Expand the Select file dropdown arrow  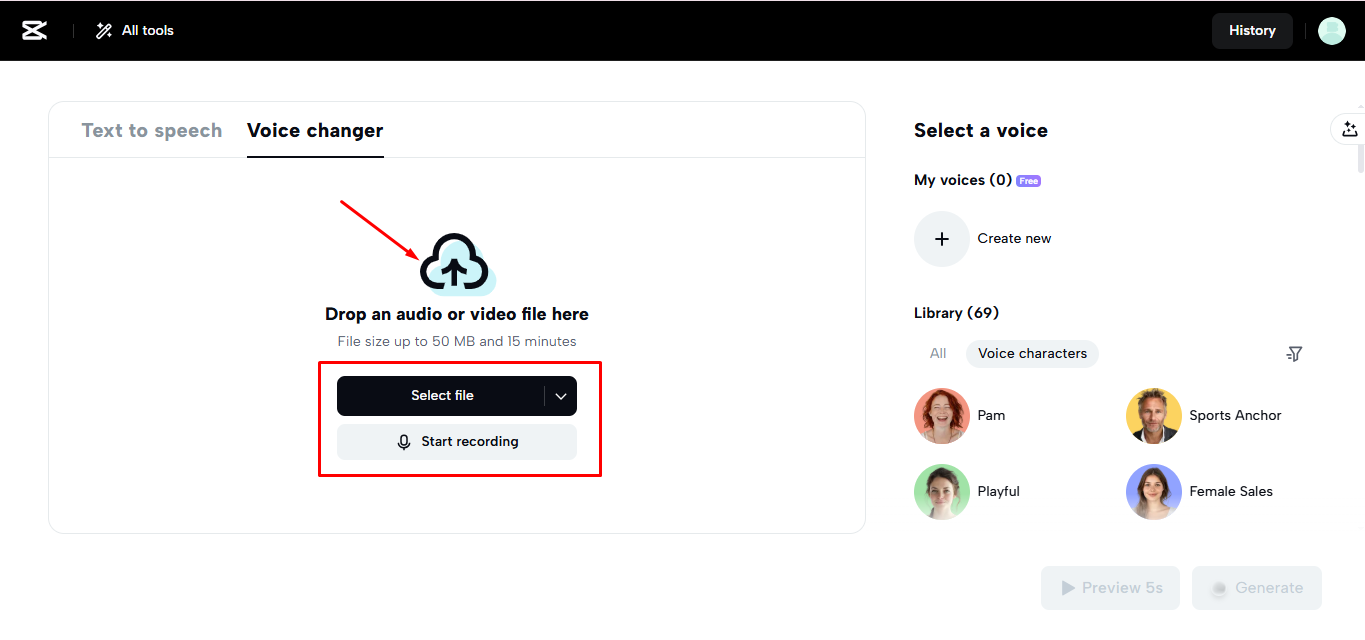click(561, 395)
